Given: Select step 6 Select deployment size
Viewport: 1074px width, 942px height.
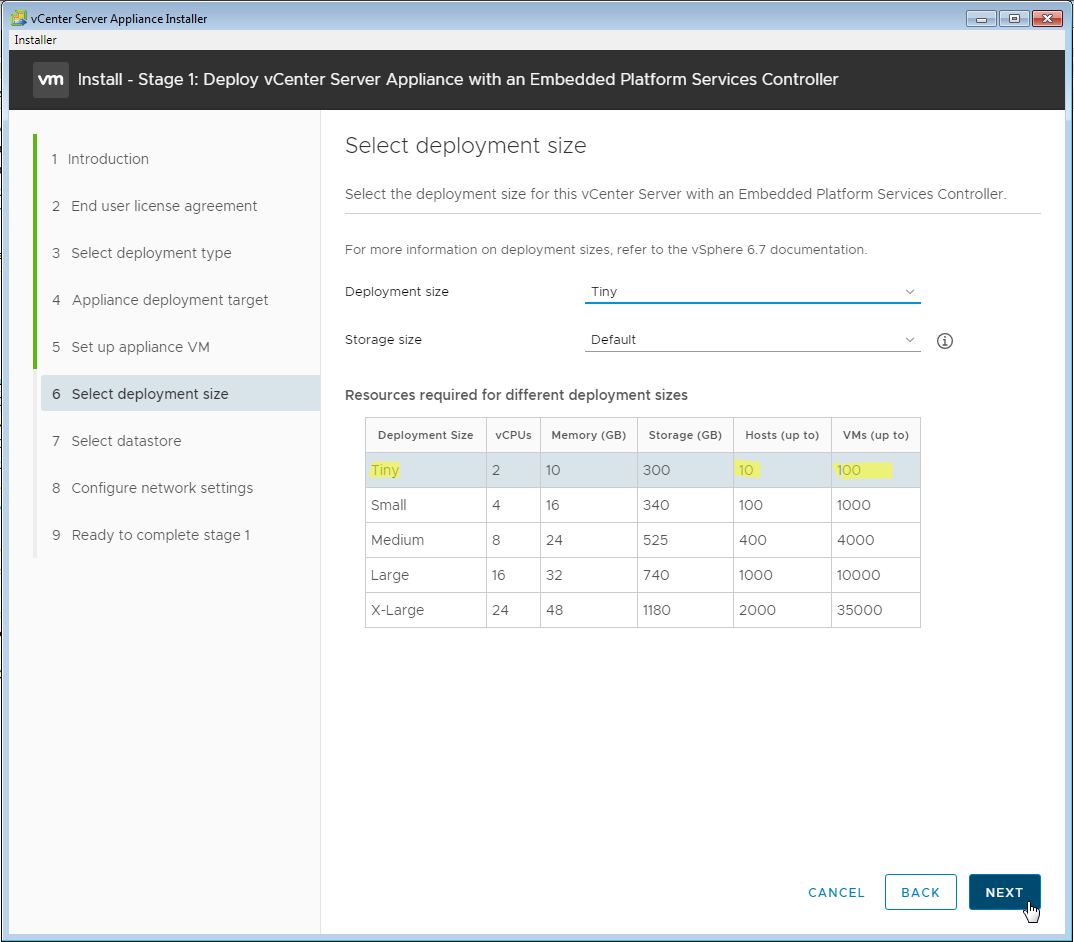Looking at the screenshot, I should click(x=150, y=394).
